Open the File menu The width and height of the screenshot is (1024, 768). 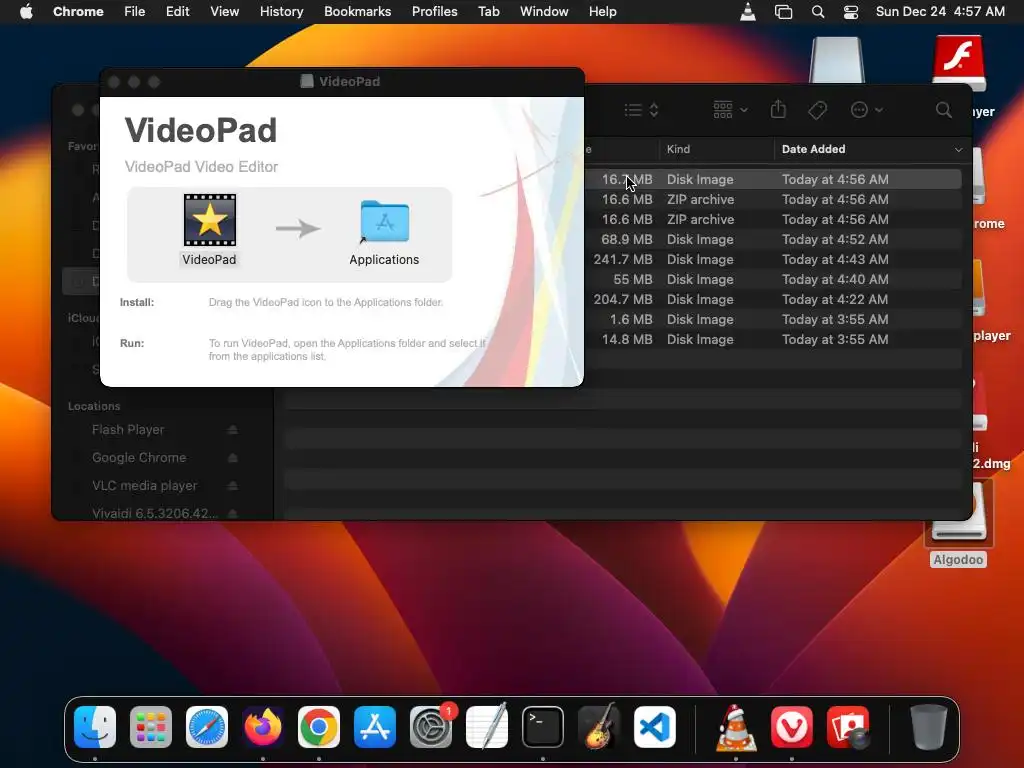135,11
